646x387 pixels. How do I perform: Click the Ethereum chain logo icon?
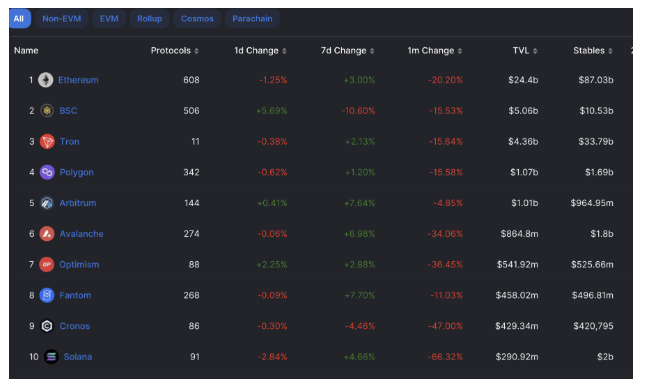[46, 80]
